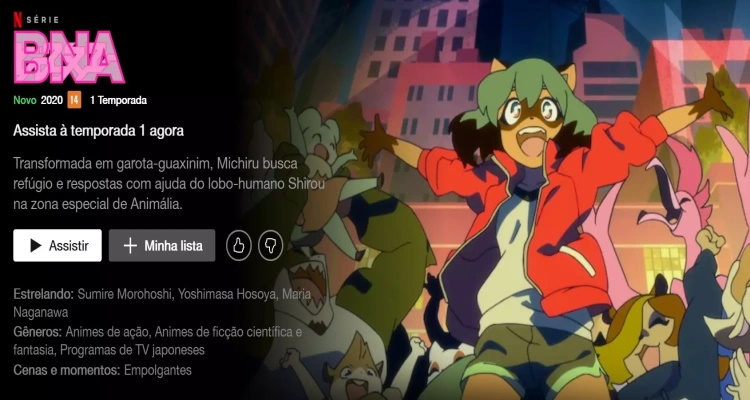Click the plus icon in Minha lista

[x=130, y=245]
